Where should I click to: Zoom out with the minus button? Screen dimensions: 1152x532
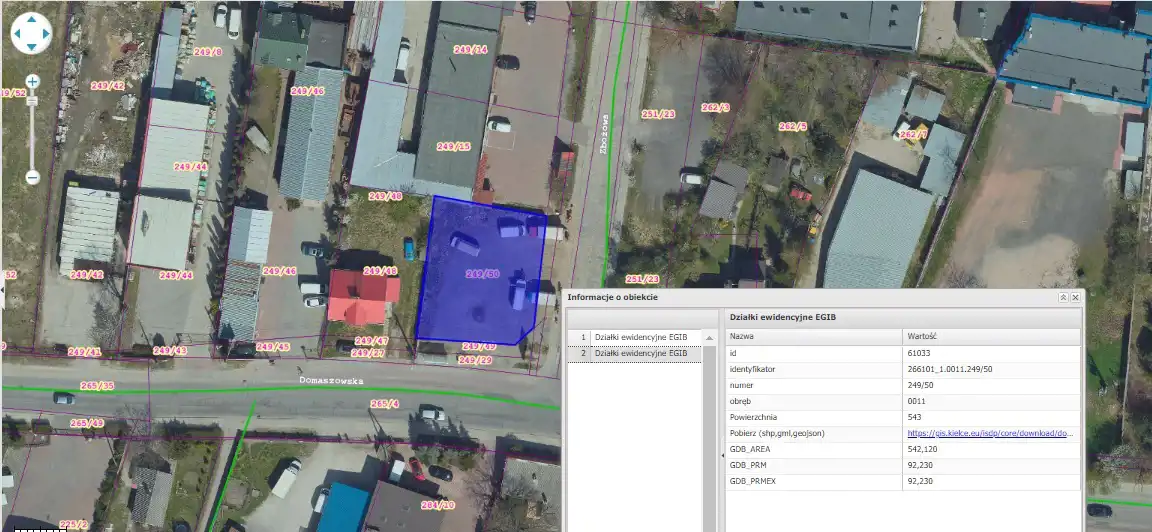pyautogui.click(x=32, y=177)
